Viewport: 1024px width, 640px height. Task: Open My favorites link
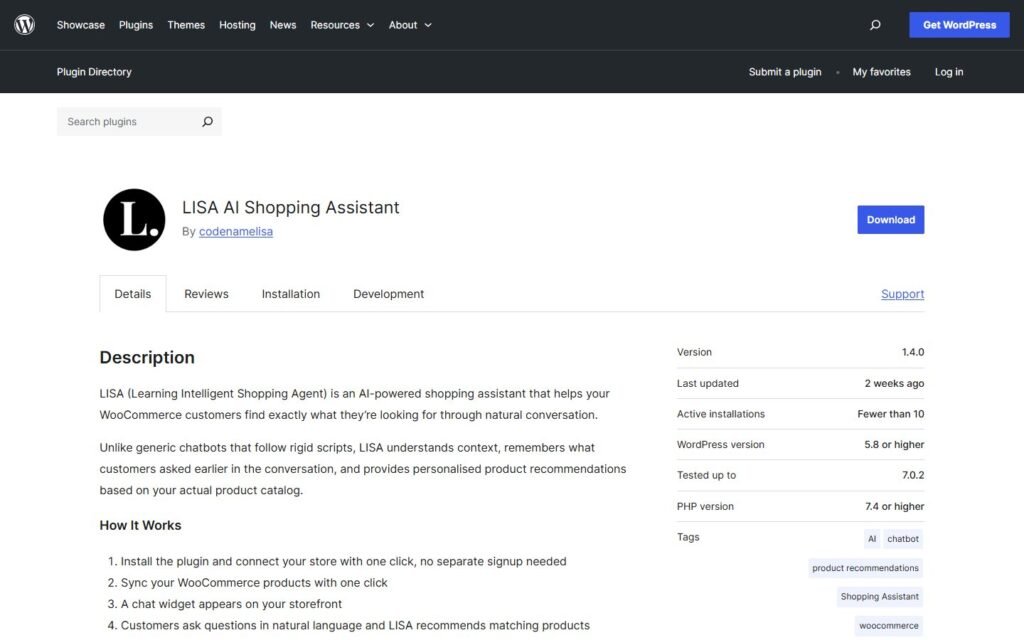(881, 72)
